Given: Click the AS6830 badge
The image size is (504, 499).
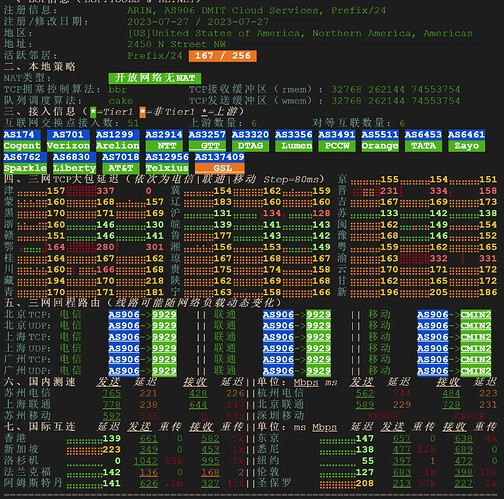Looking at the screenshot, I should 74,157.
